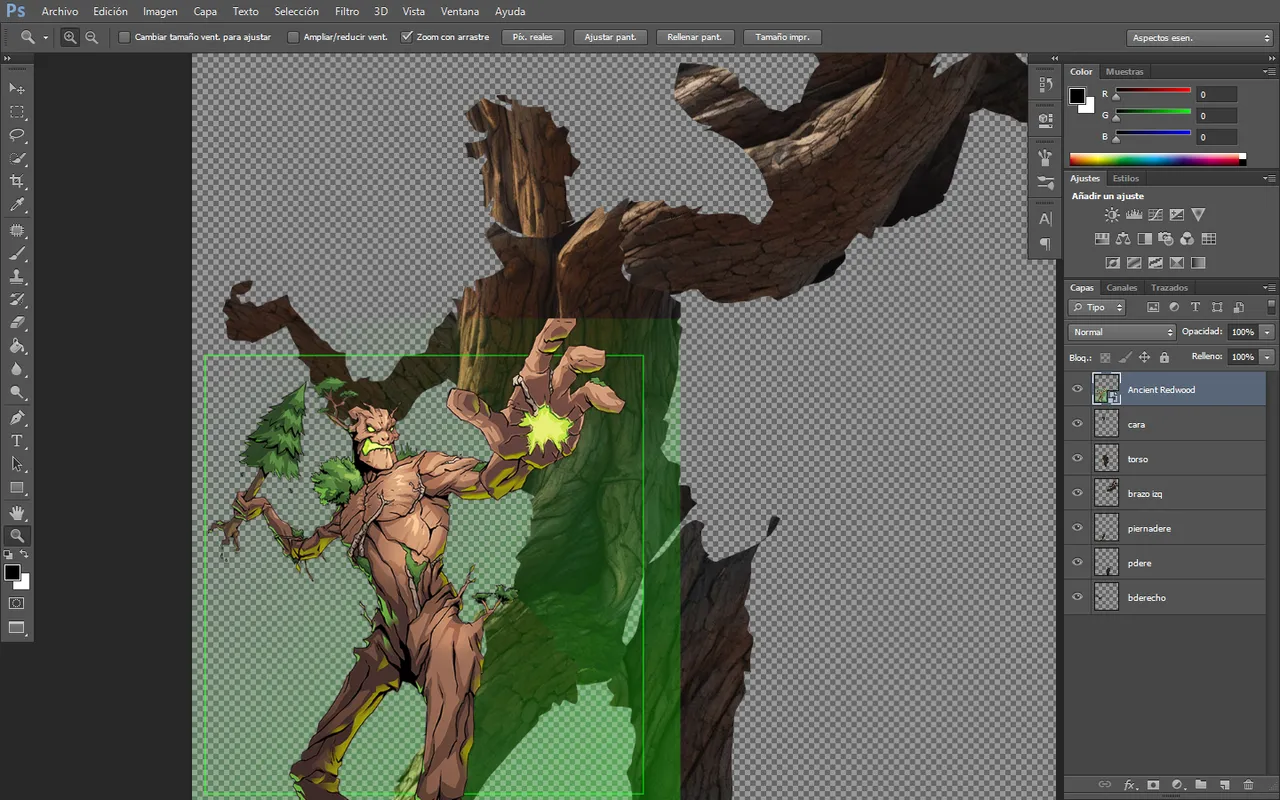Hide the cara layer
Viewport: 1280px width, 800px height.
pyautogui.click(x=1077, y=424)
